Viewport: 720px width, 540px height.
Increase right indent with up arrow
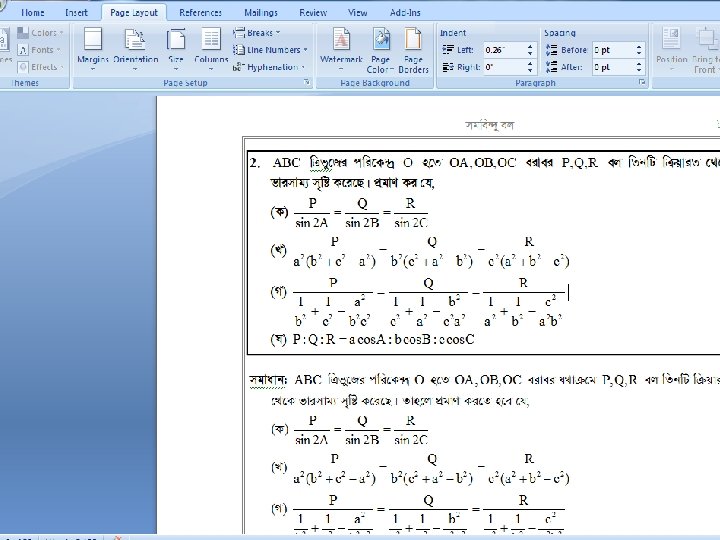(x=530, y=64)
